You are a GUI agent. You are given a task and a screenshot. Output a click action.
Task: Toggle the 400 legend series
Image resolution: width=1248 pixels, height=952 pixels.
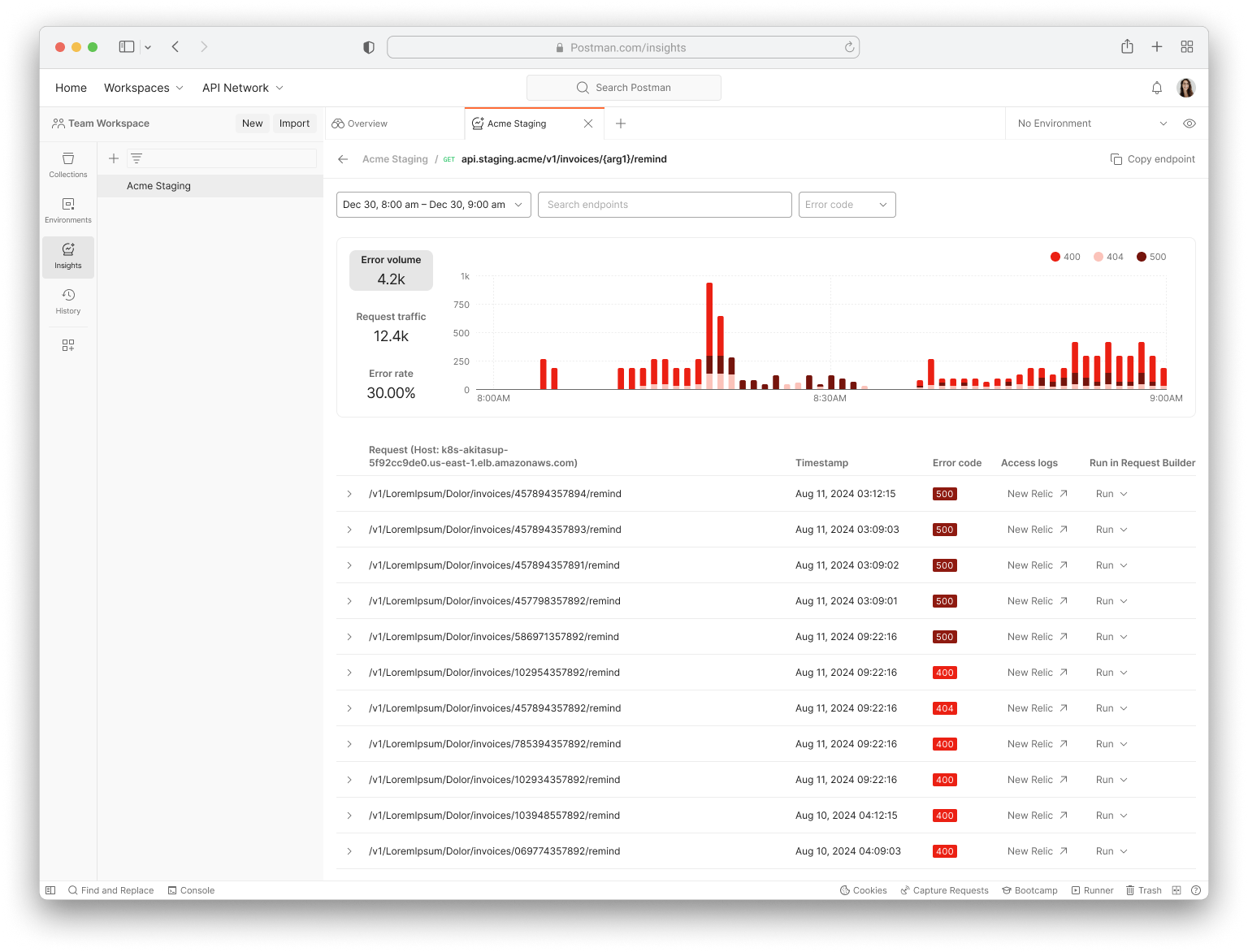pos(1065,257)
